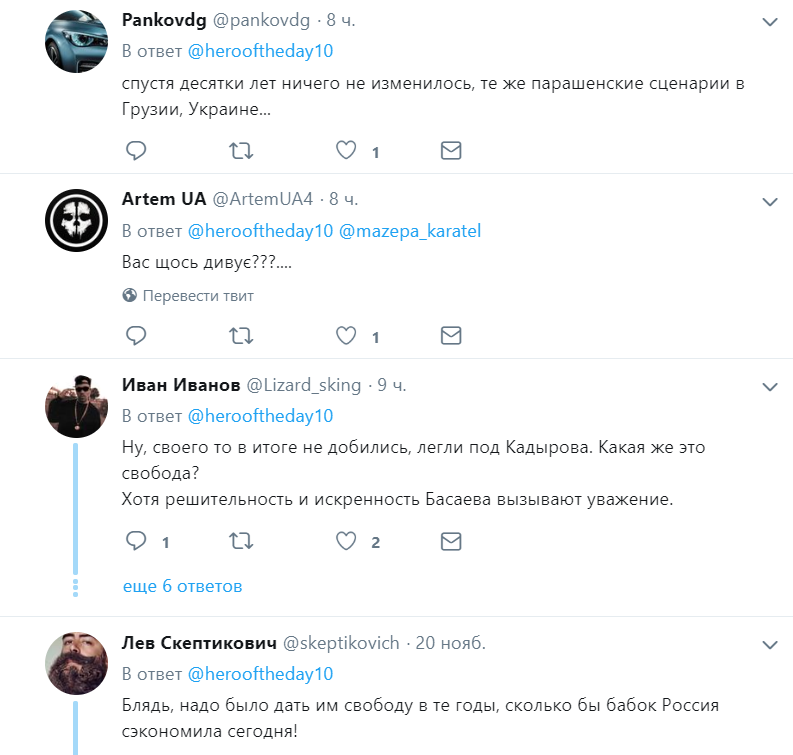Open the @mazepa_karatel mention link
This screenshot has width=793, height=755.
[410, 231]
